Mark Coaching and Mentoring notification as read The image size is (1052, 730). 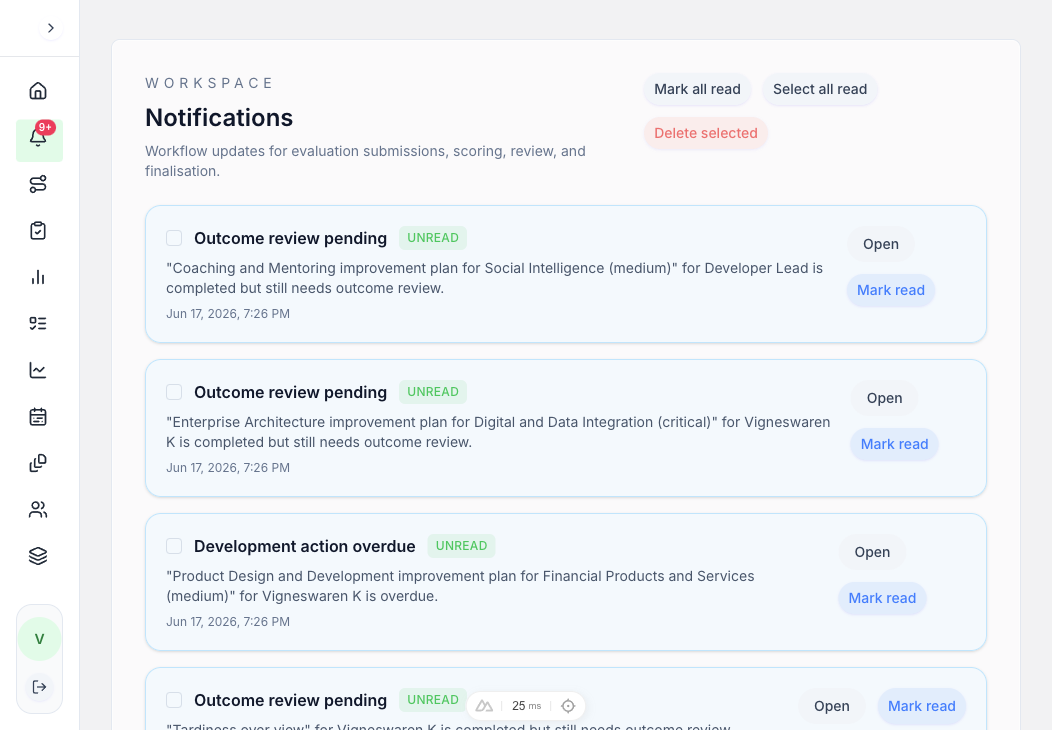click(x=891, y=290)
